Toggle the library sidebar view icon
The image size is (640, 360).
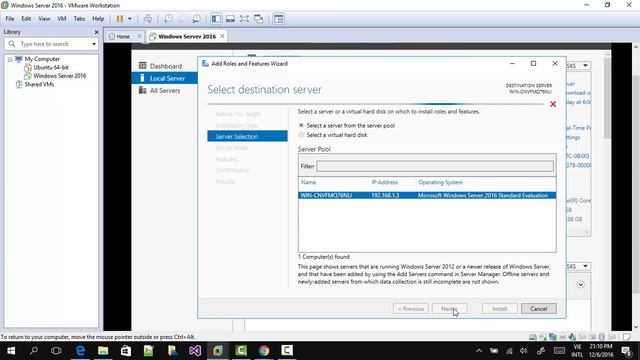(216, 19)
